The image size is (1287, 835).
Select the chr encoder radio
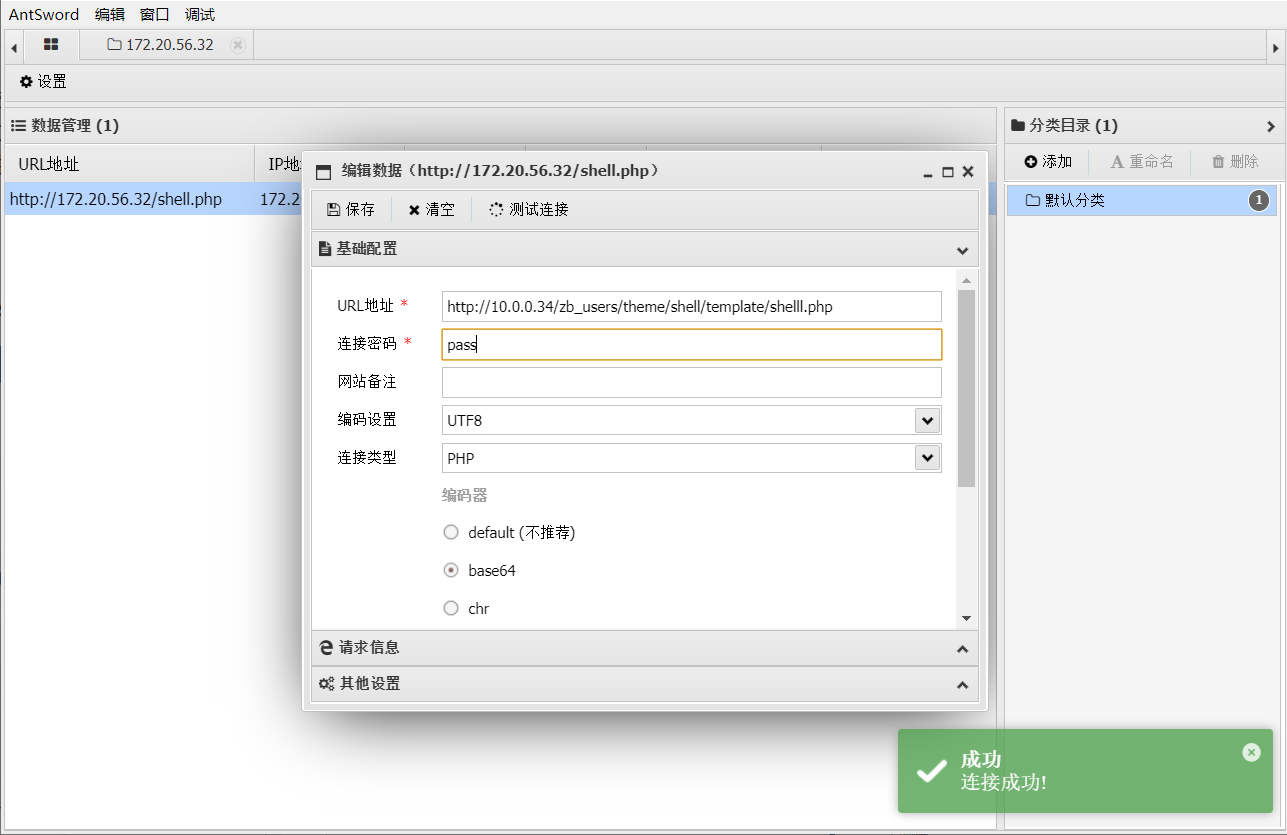tap(451, 608)
